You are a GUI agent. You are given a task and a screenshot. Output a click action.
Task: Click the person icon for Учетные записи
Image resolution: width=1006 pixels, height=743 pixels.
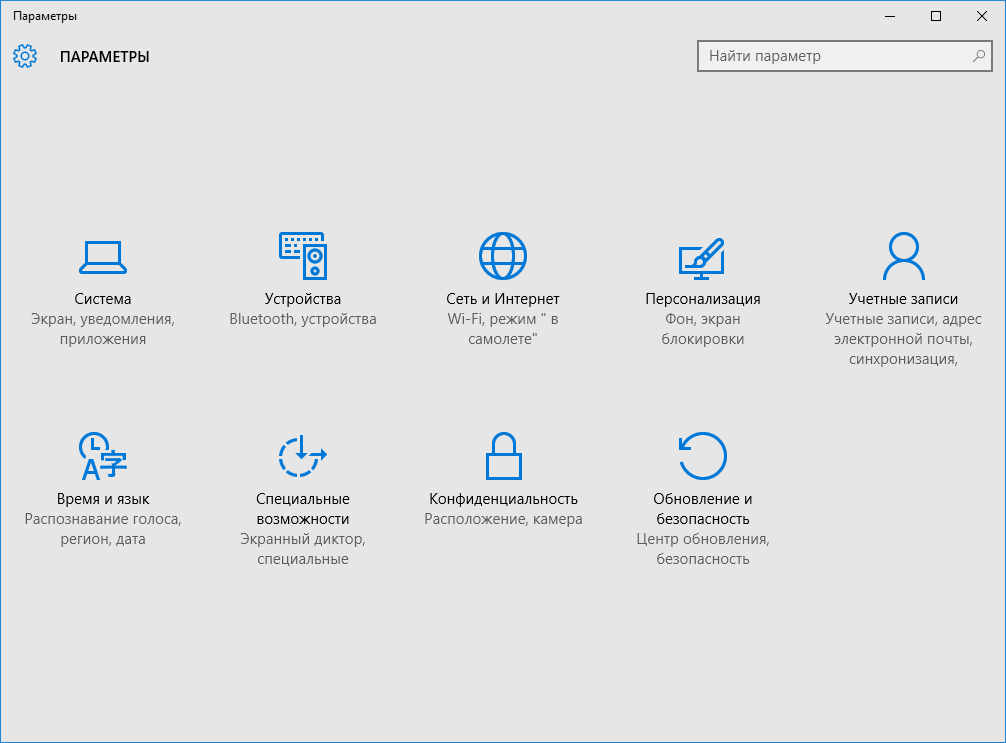(903, 256)
